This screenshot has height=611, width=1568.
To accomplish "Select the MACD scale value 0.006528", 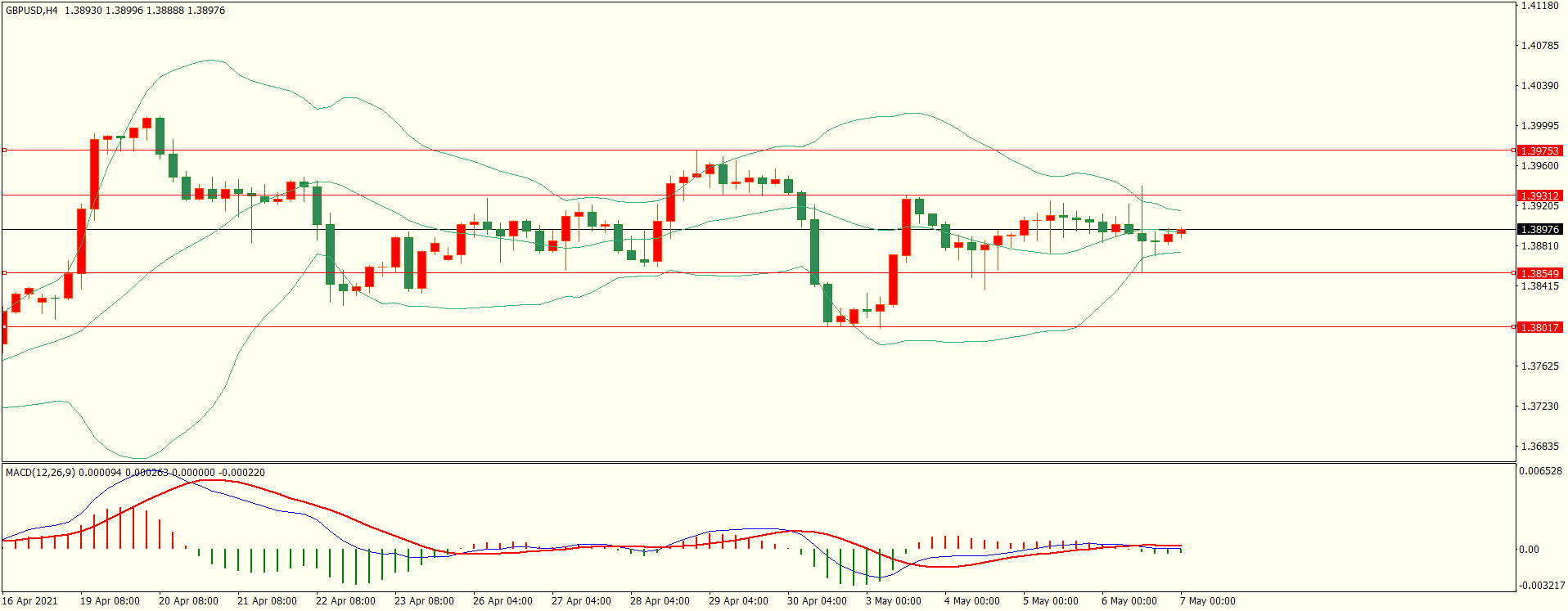I will (1541, 471).
